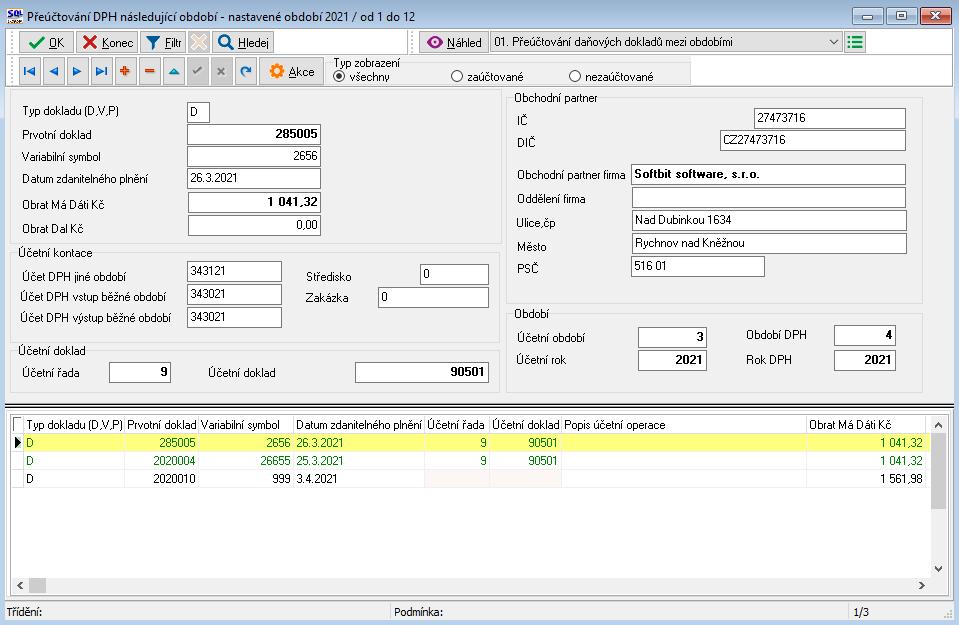Open the Filtr filter tool
Image resolution: width=959 pixels, height=625 pixels.
click(x=163, y=42)
